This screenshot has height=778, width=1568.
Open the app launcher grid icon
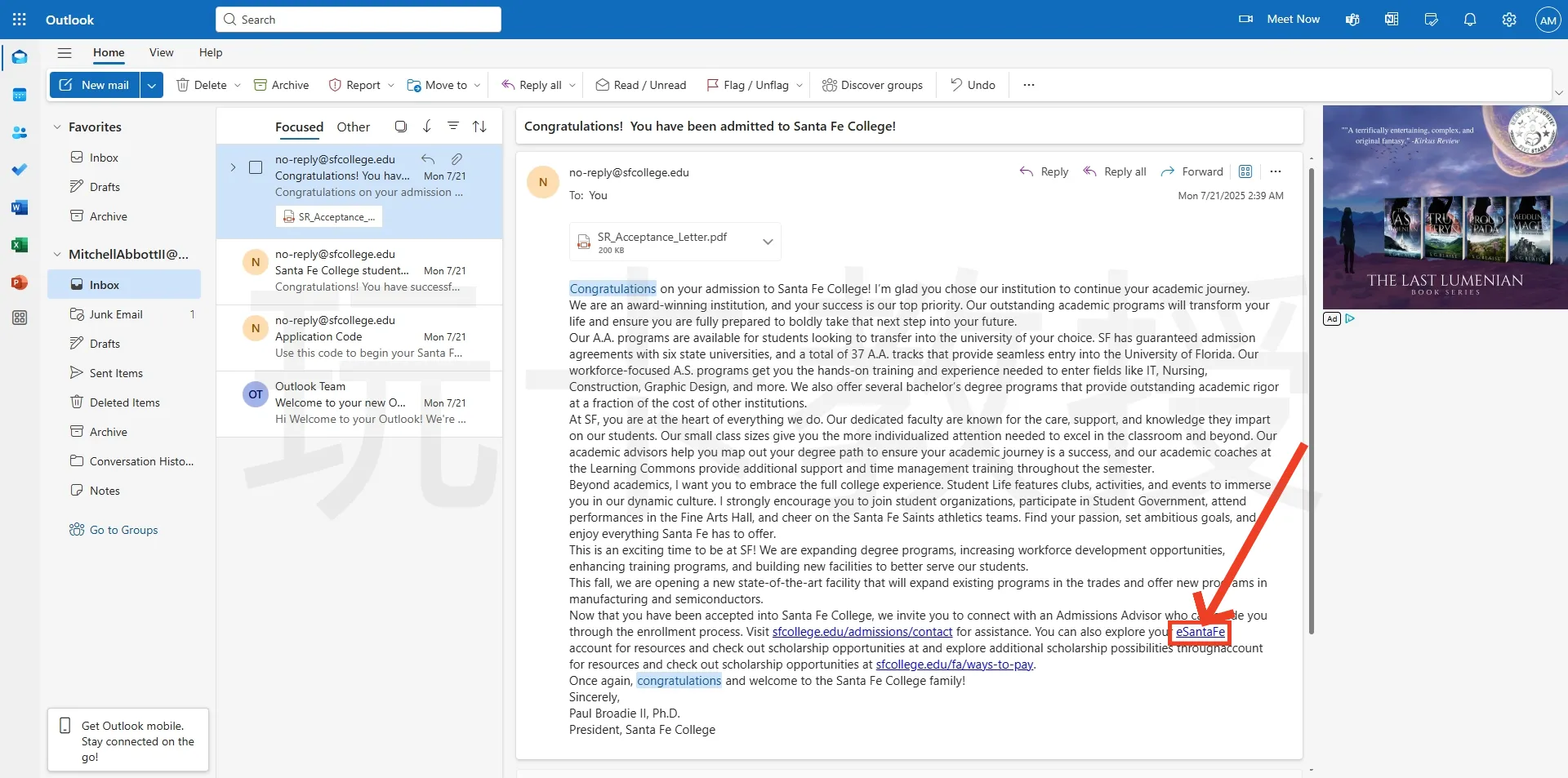pos(20,20)
